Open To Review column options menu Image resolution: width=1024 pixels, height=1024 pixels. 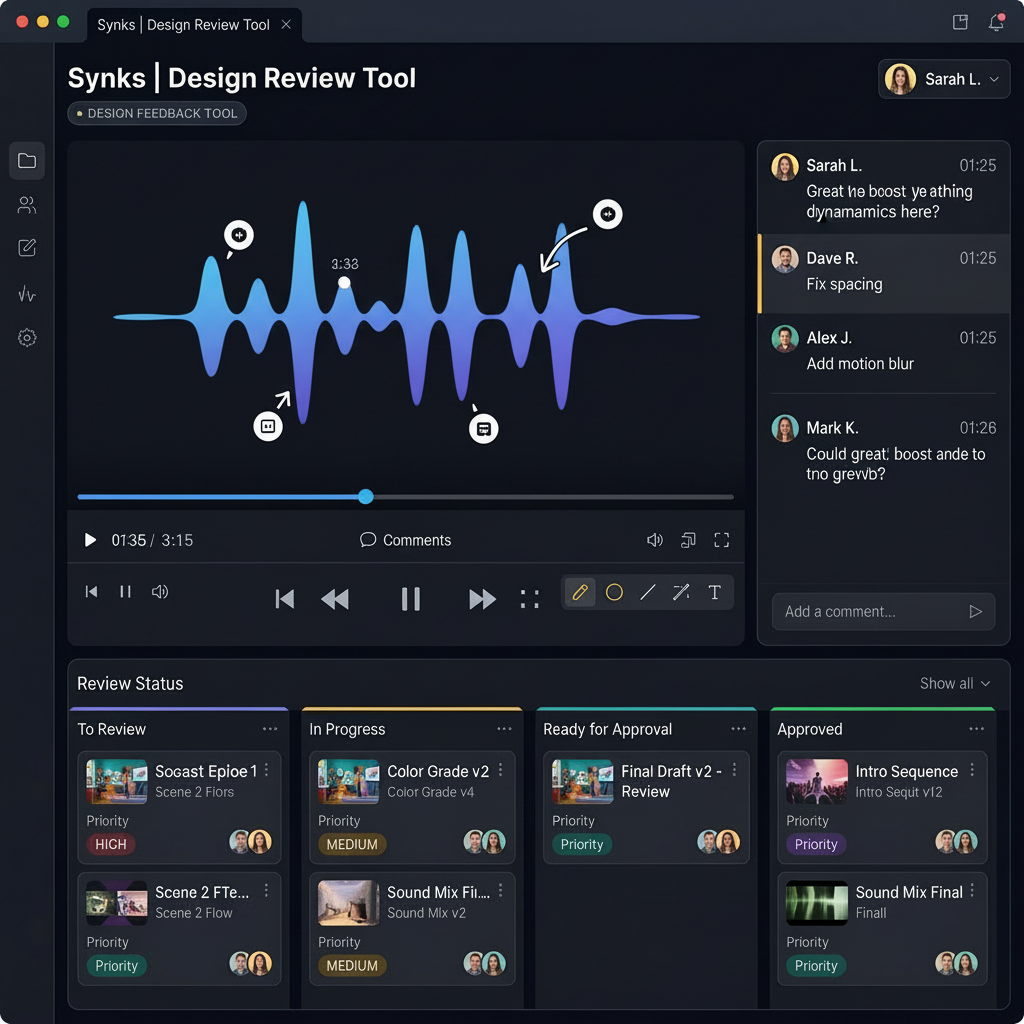270,729
